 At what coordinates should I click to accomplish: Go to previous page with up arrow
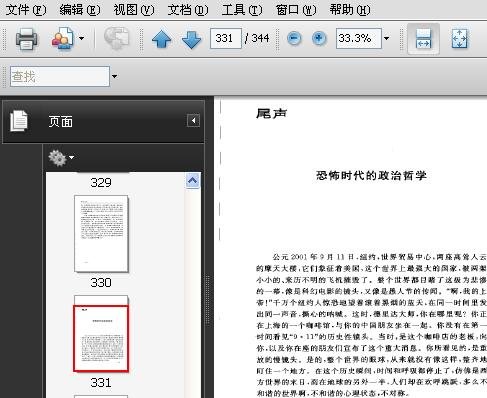coord(162,39)
